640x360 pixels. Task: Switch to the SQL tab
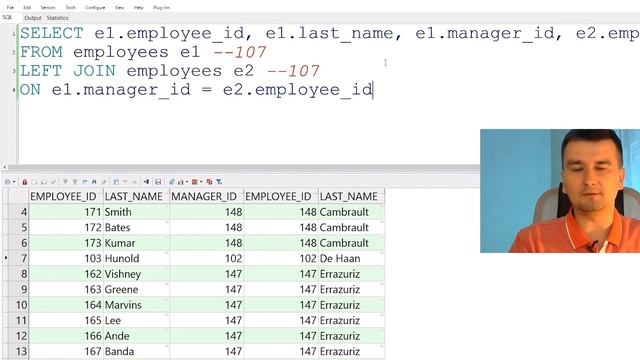[x=7, y=18]
